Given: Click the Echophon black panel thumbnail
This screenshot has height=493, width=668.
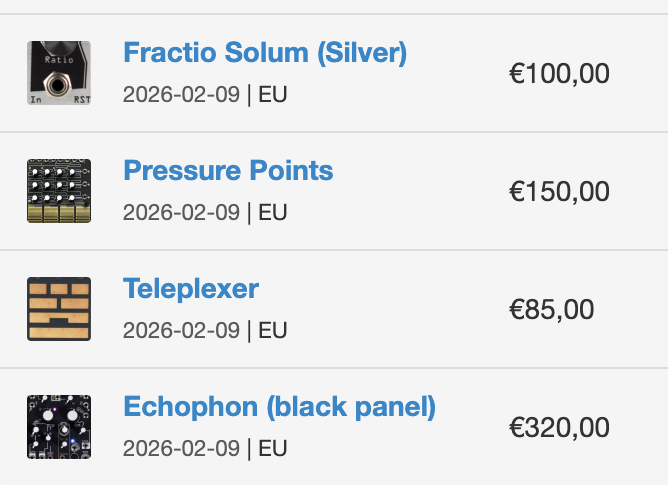Looking at the screenshot, I should click(59, 427).
